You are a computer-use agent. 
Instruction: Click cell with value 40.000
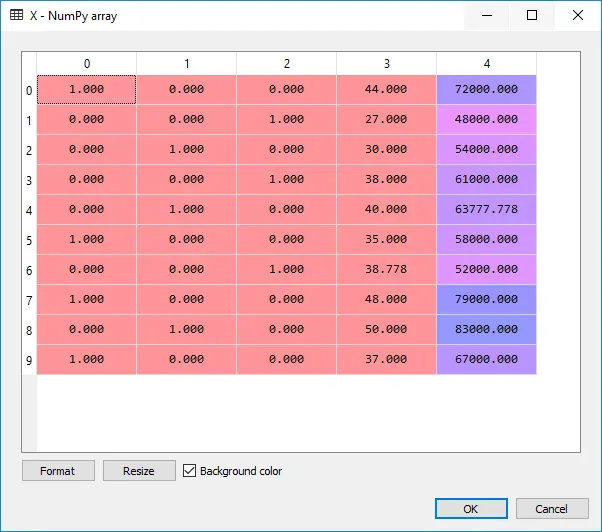click(386, 209)
